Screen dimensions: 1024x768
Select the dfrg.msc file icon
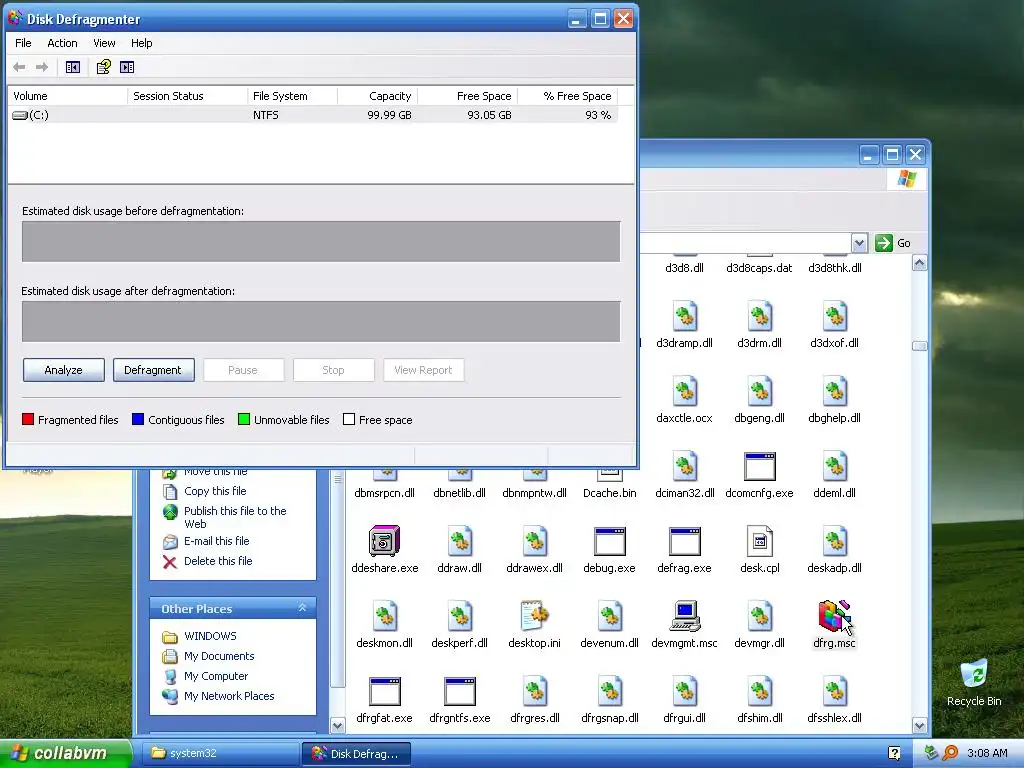click(835, 617)
